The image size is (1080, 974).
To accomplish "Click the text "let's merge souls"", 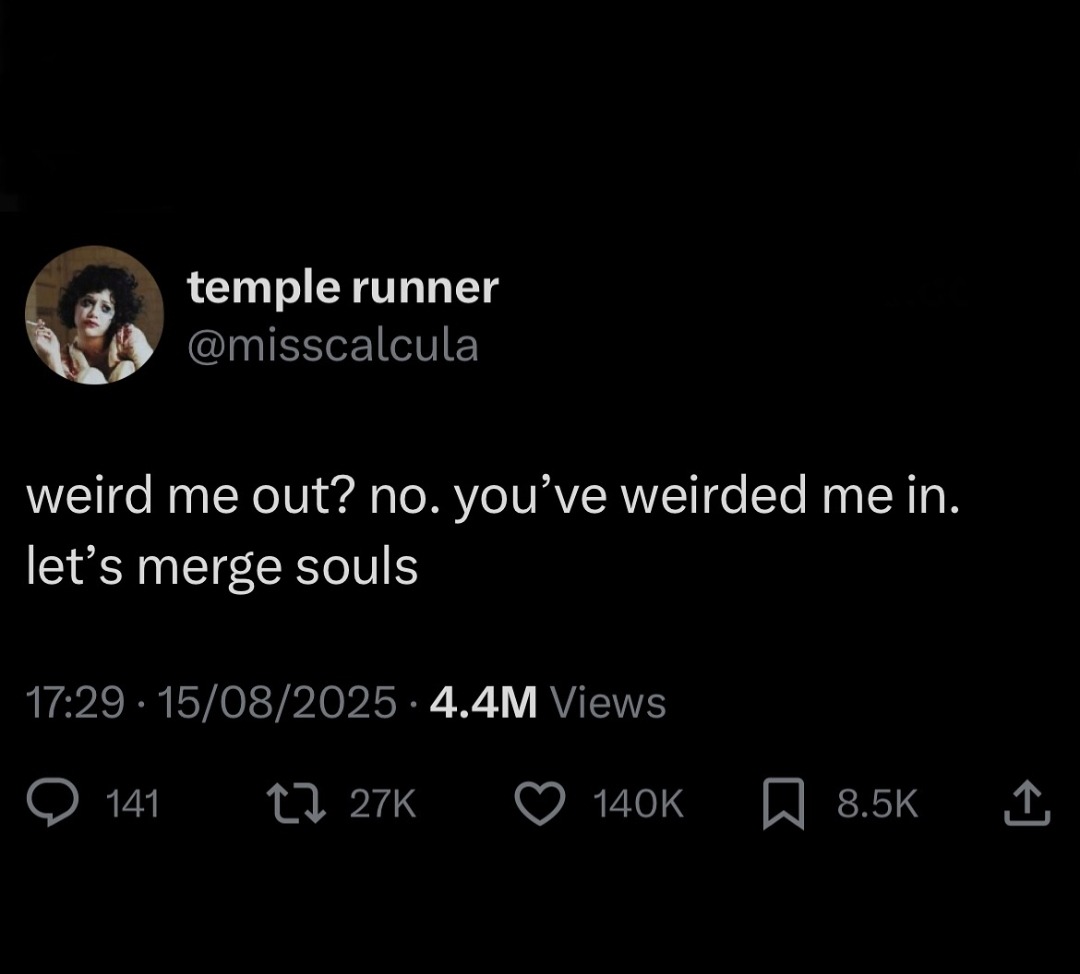I will [222, 567].
